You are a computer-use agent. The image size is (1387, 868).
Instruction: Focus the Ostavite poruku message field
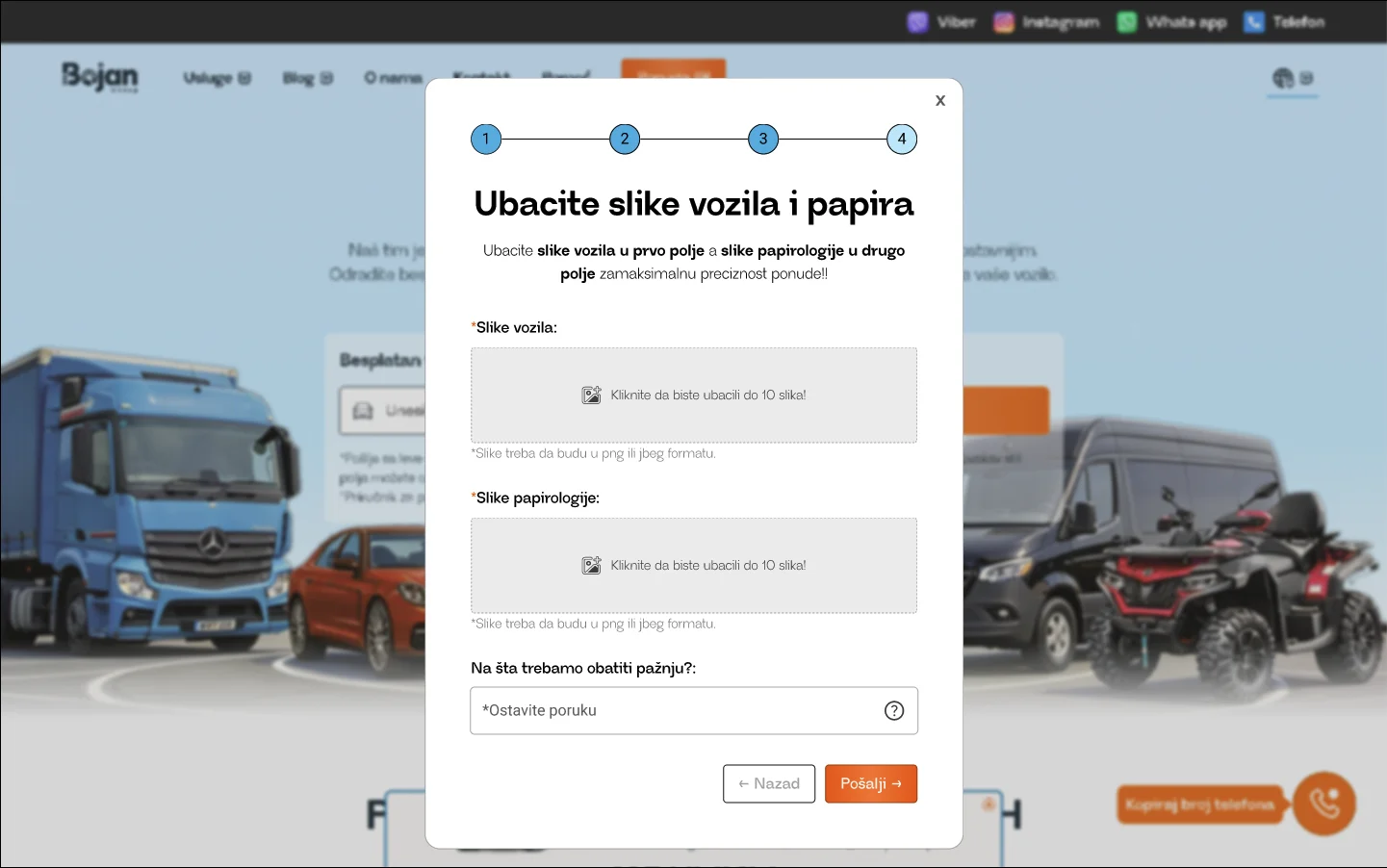tap(694, 710)
